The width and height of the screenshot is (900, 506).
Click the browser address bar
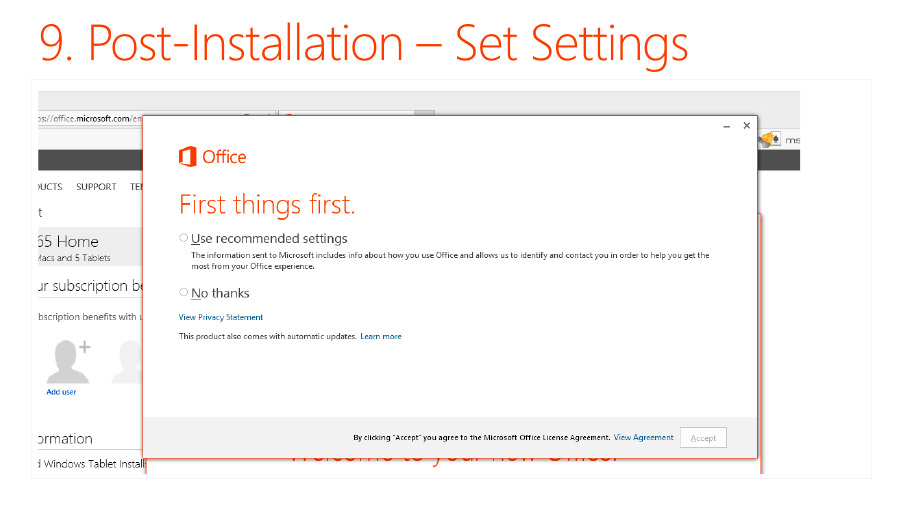click(x=90, y=119)
